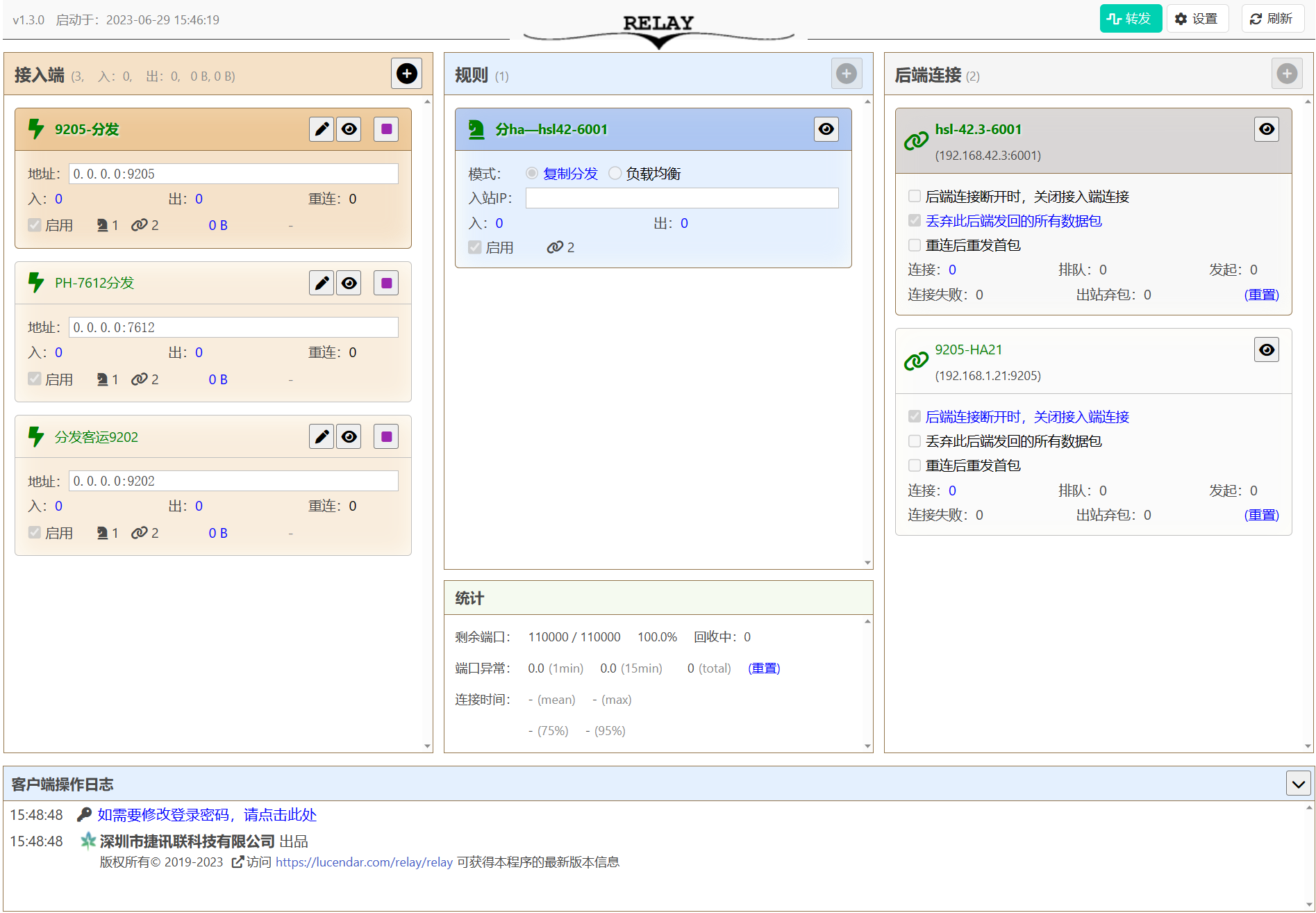1316x913 pixels.
Task: Edit the 9205-分发 entry with the pencil icon
Action: (x=322, y=129)
